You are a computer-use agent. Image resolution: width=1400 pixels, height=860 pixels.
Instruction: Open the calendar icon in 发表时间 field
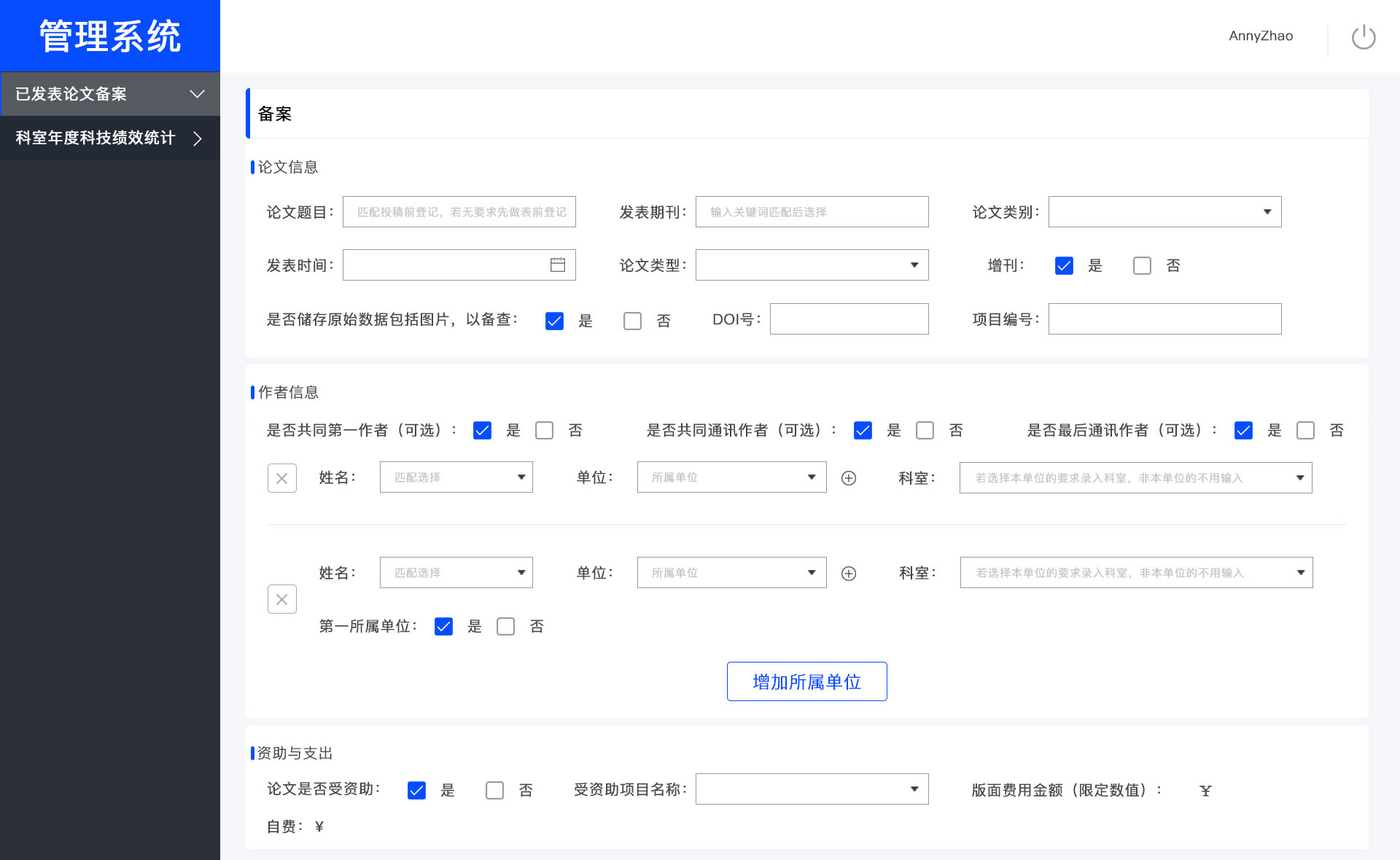[x=557, y=265]
